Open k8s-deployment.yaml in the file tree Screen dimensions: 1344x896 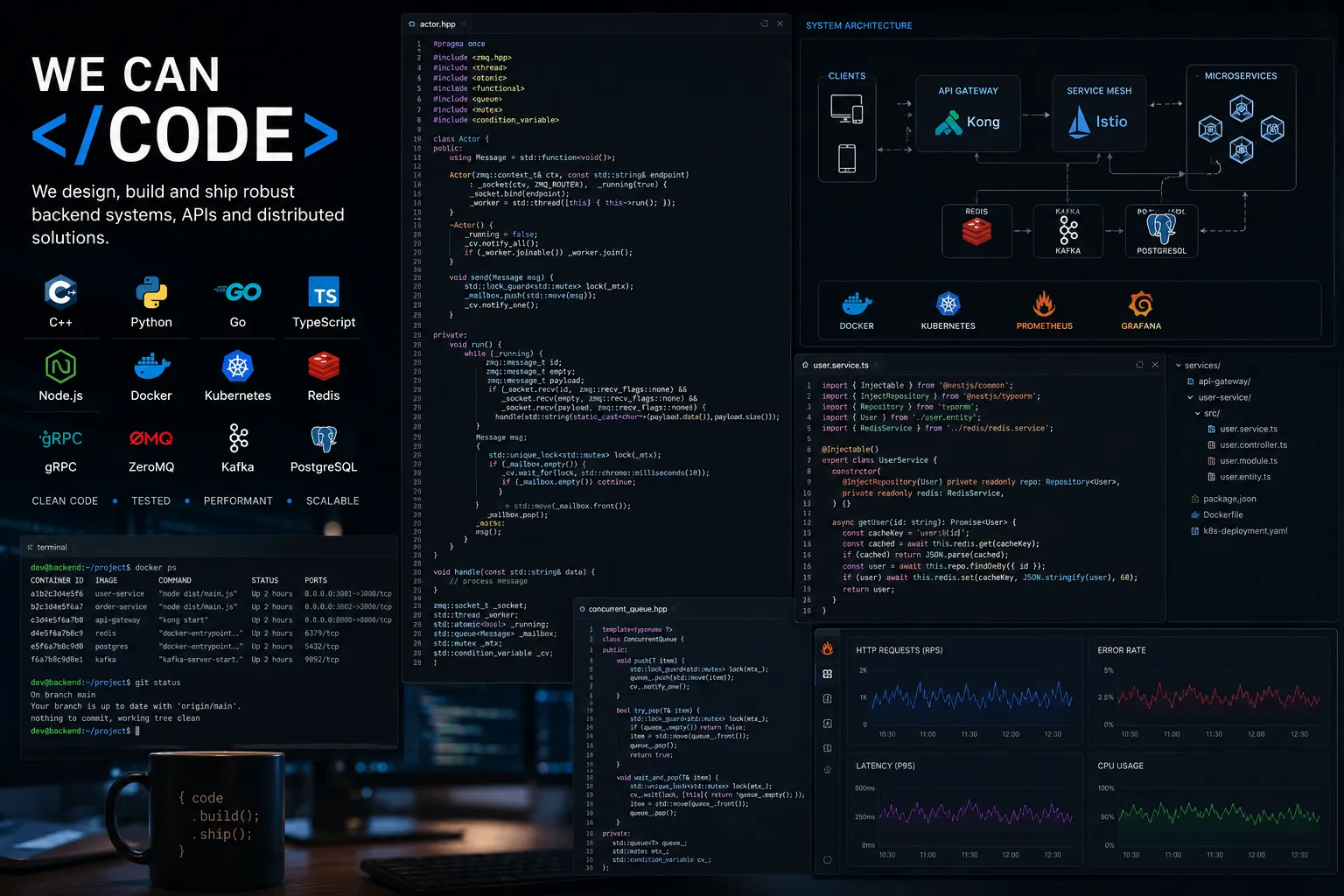click(x=1239, y=530)
